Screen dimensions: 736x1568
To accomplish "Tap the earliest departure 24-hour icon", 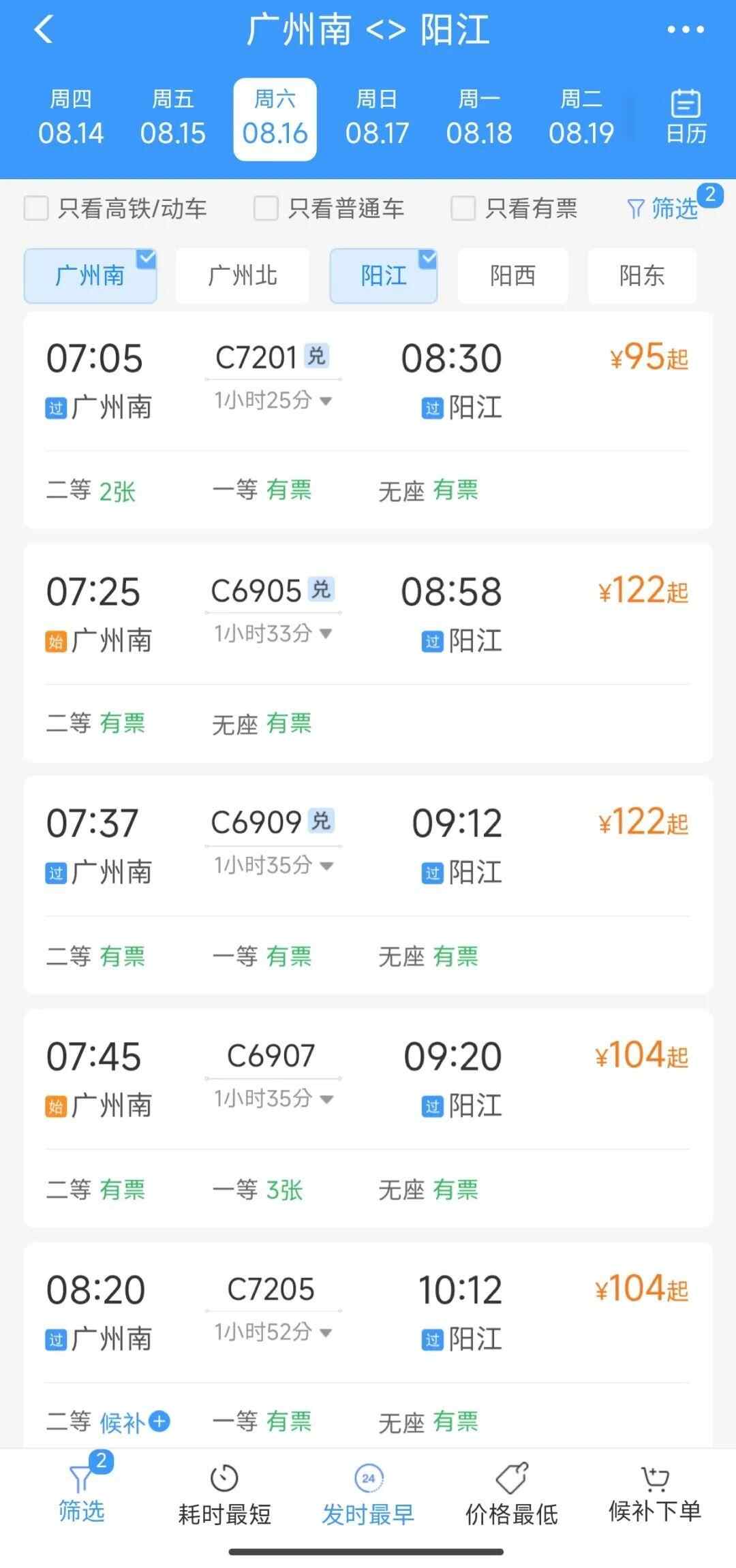I will [369, 1478].
